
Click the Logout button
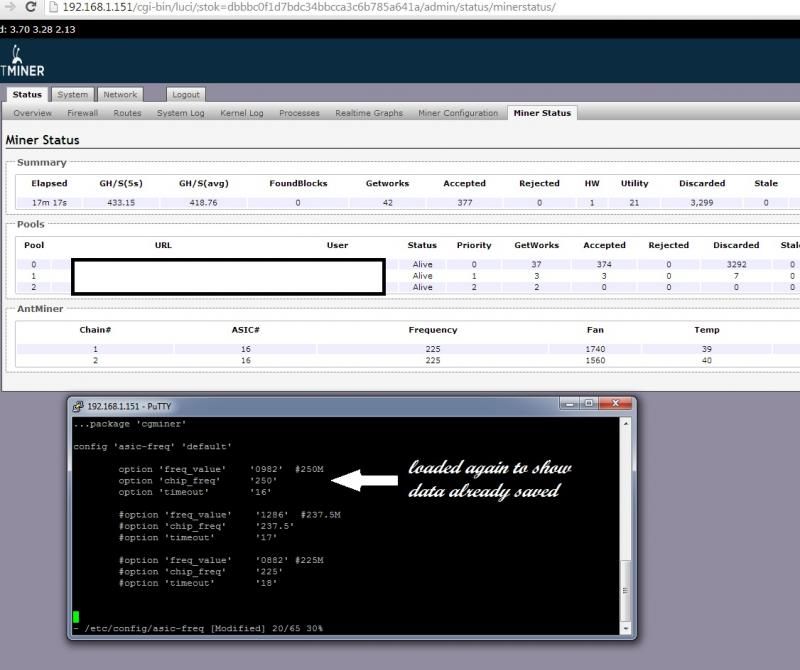tap(186, 95)
